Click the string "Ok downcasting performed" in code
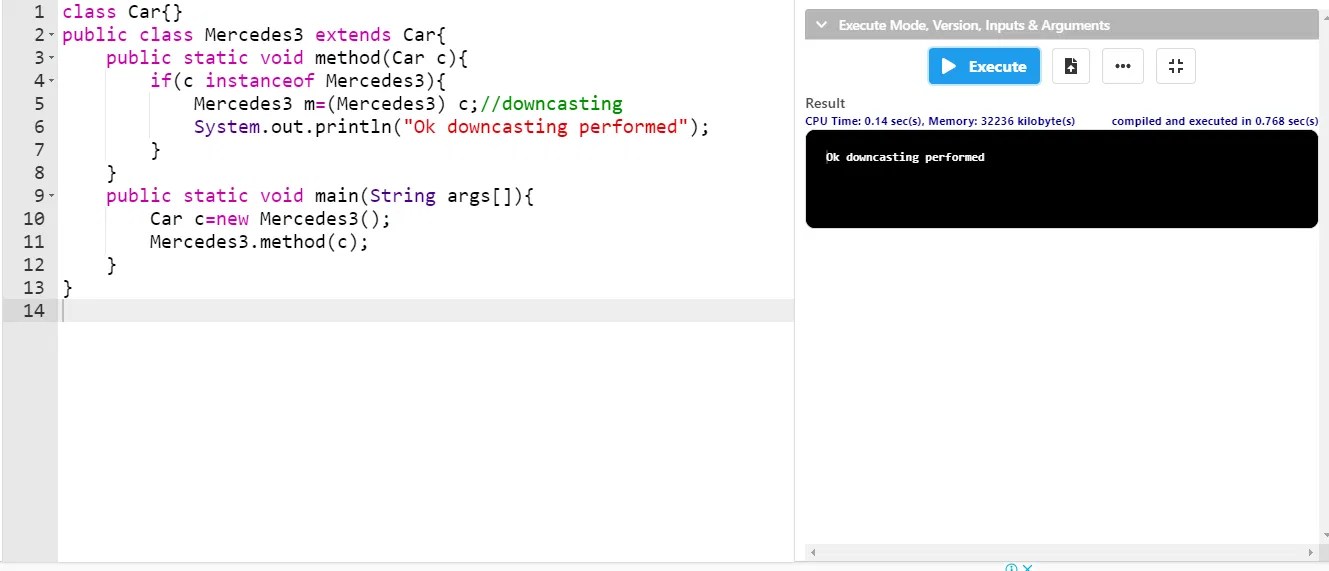Image resolution: width=1329 pixels, height=571 pixels. [x=545, y=127]
